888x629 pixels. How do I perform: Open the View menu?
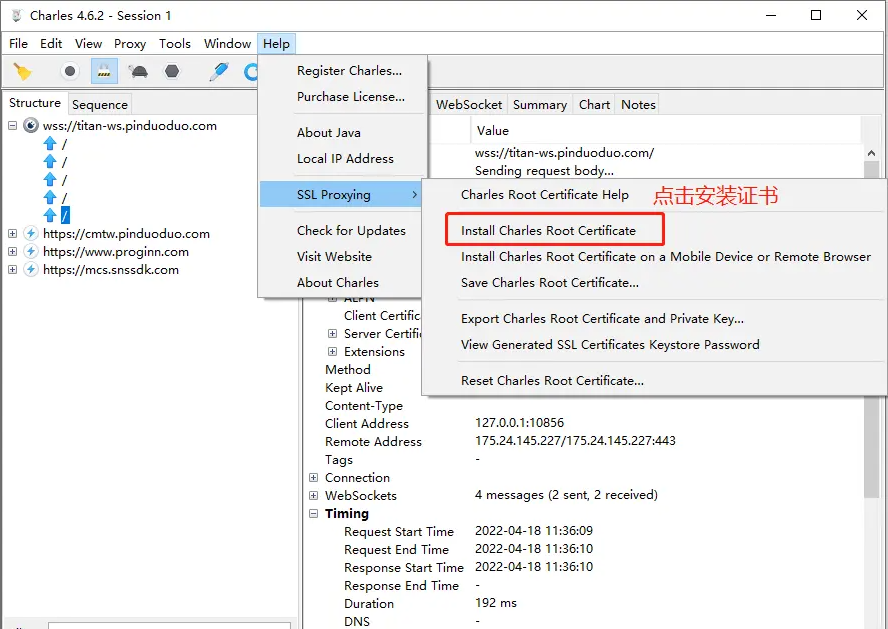(88, 44)
